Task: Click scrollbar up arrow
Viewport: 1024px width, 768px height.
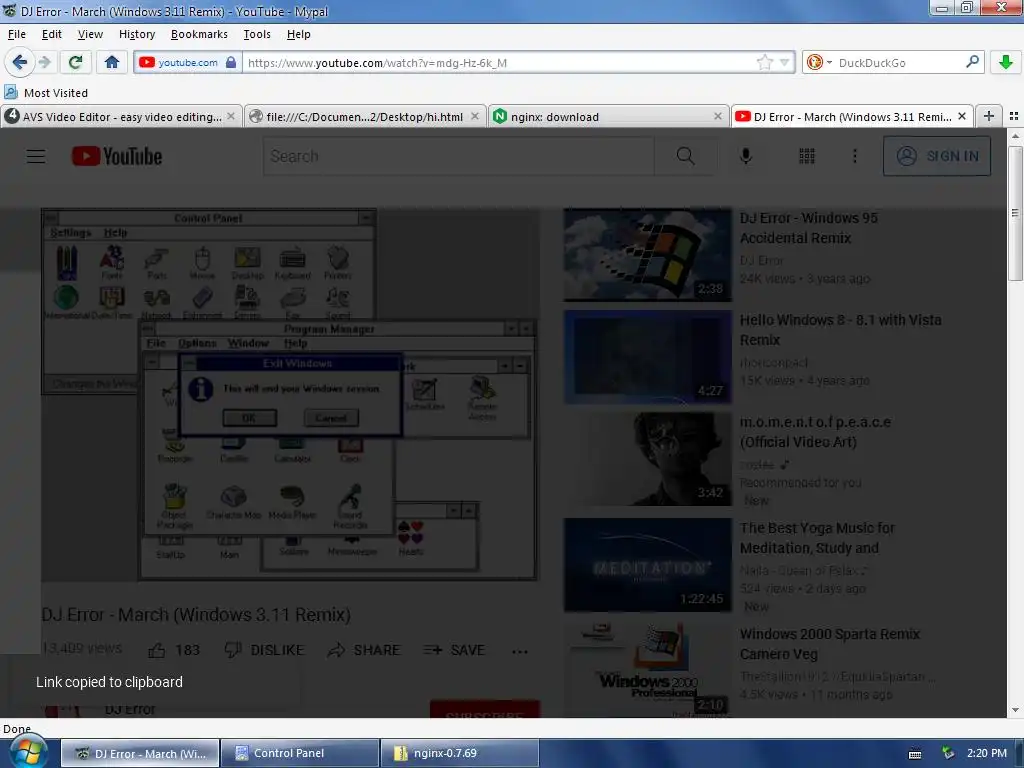Action: coord(1015,136)
